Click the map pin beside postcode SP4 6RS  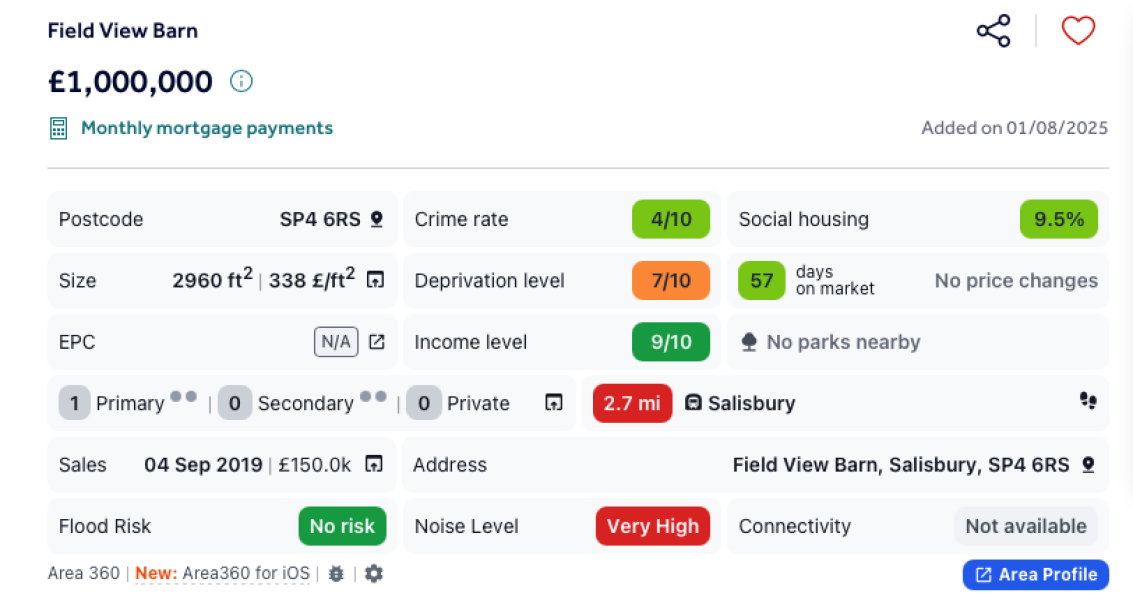pos(377,219)
